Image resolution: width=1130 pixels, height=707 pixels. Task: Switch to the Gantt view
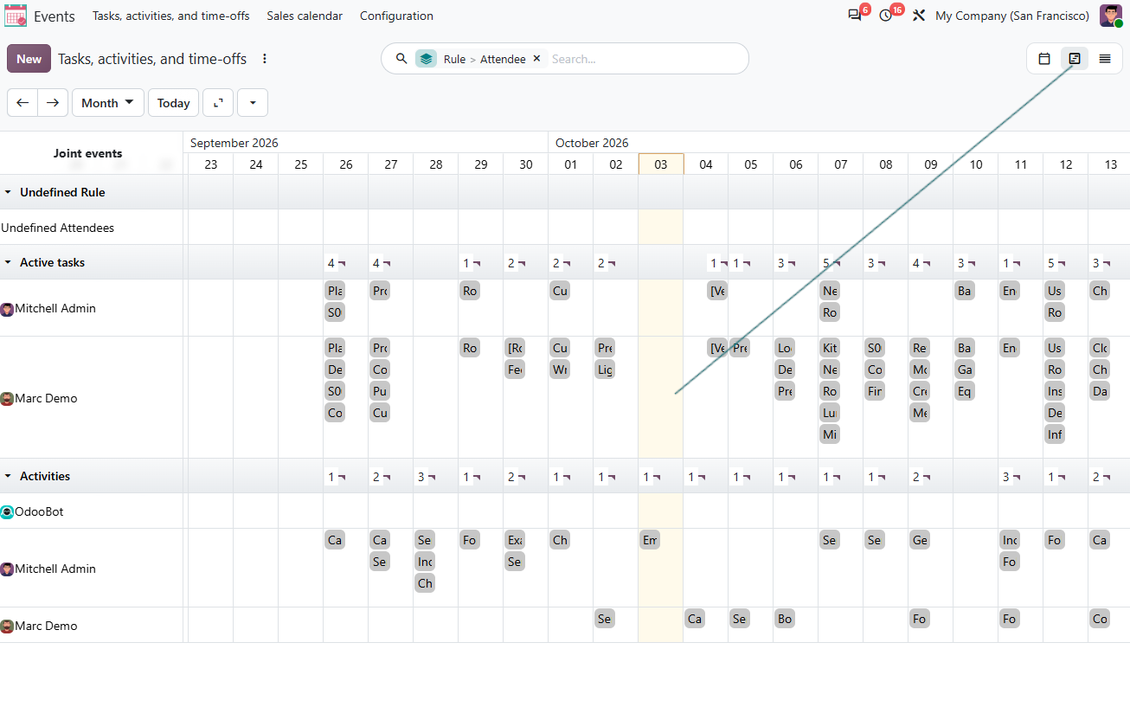(1075, 58)
